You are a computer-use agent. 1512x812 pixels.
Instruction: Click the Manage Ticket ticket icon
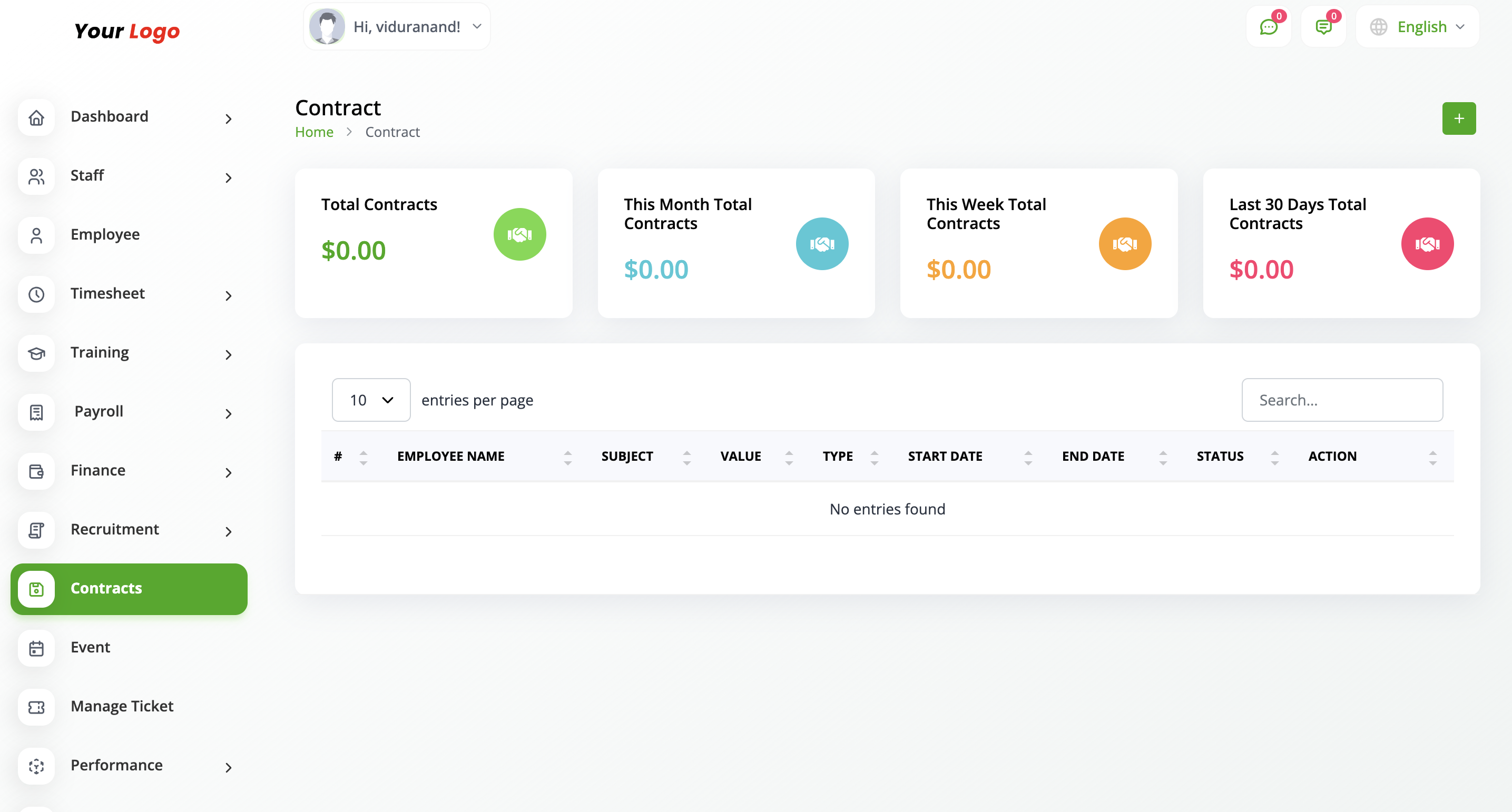click(x=36, y=708)
